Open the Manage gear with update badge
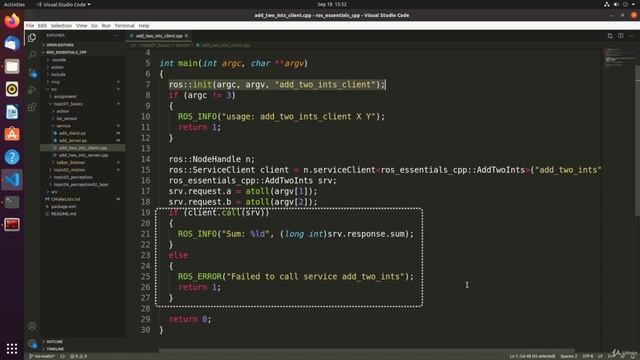Image resolution: width=640 pixels, height=360 pixels. point(32,344)
